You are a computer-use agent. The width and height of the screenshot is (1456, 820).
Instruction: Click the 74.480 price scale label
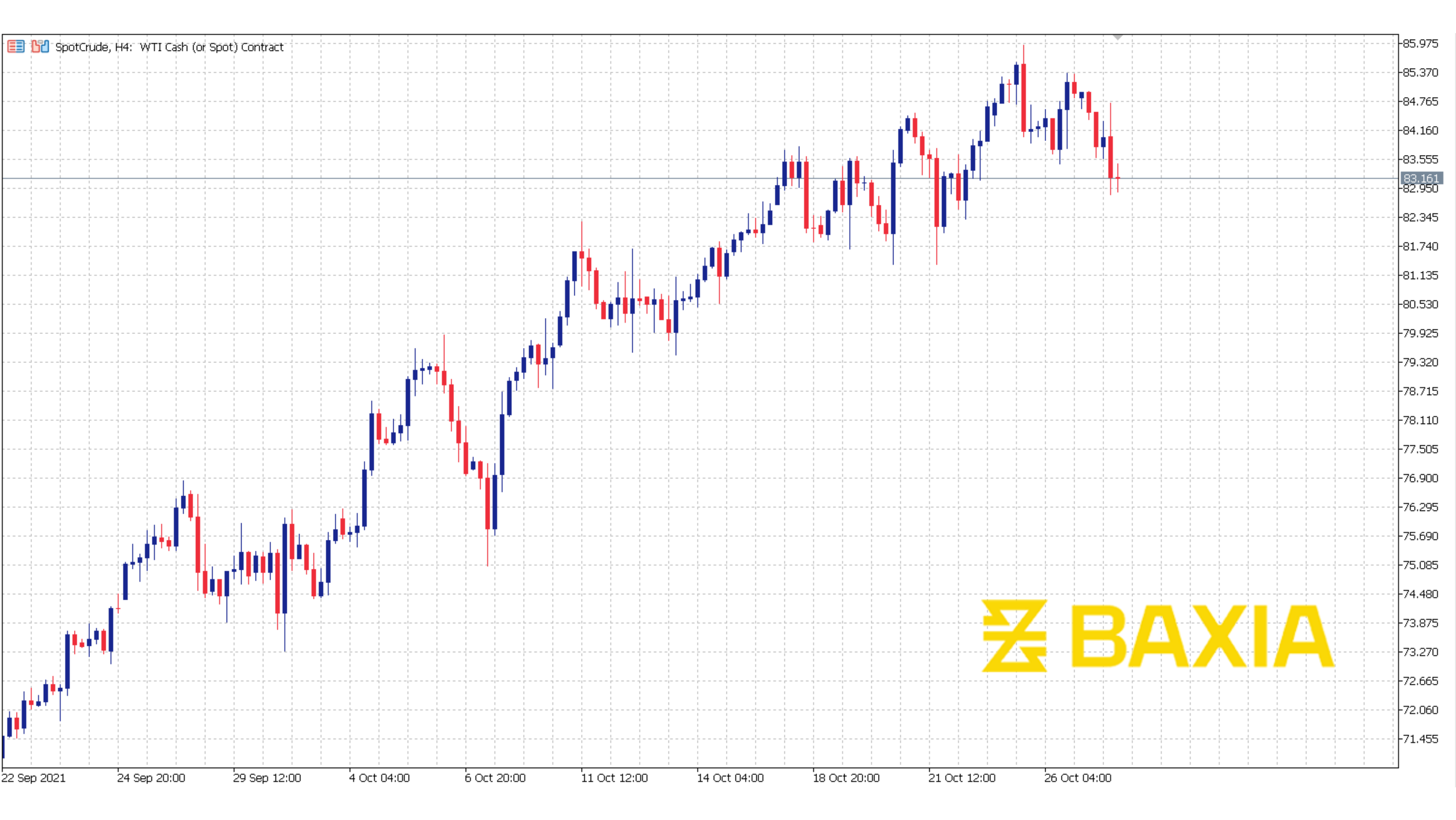1420,594
